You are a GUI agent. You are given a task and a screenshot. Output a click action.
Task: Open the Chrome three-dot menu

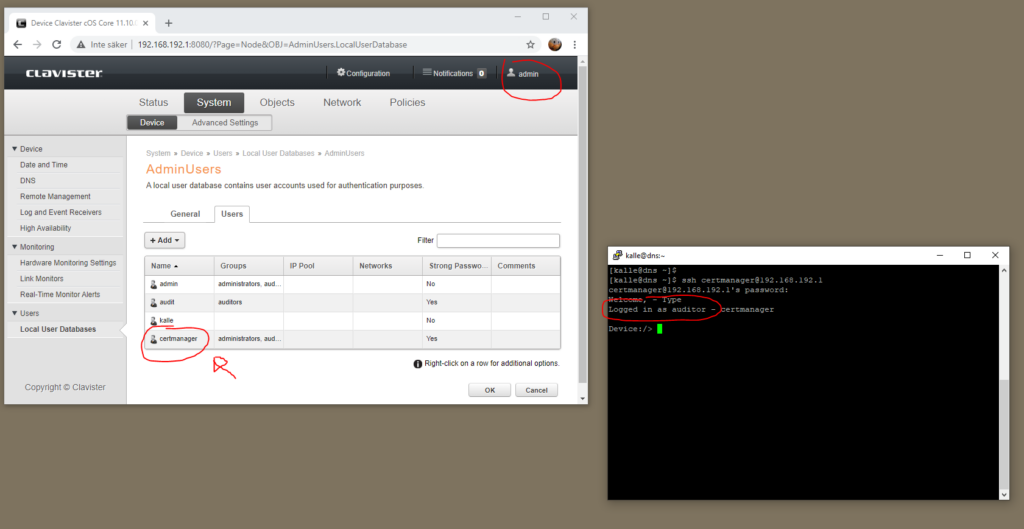pyautogui.click(x=575, y=44)
